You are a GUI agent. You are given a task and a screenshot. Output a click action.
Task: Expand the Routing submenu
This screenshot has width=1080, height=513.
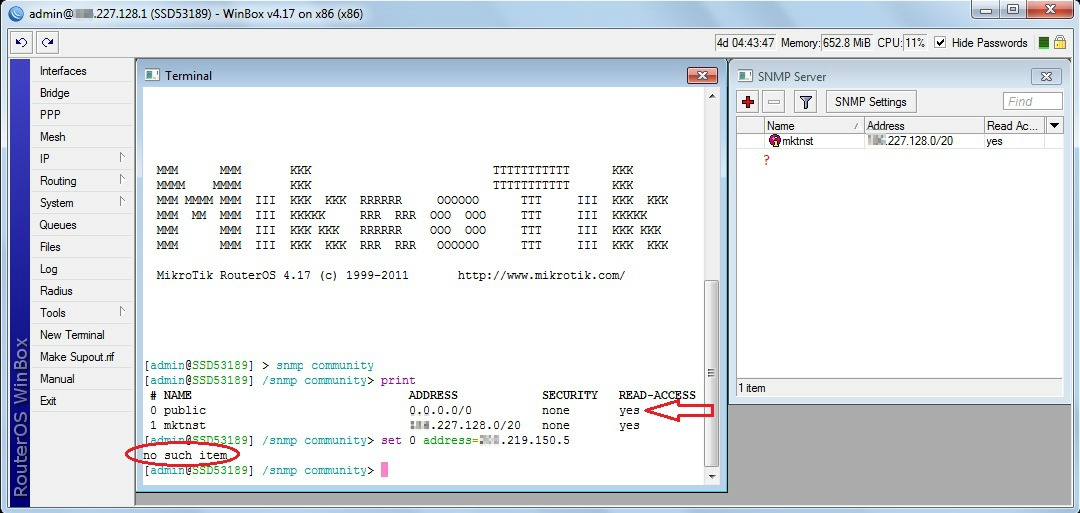click(x=122, y=180)
